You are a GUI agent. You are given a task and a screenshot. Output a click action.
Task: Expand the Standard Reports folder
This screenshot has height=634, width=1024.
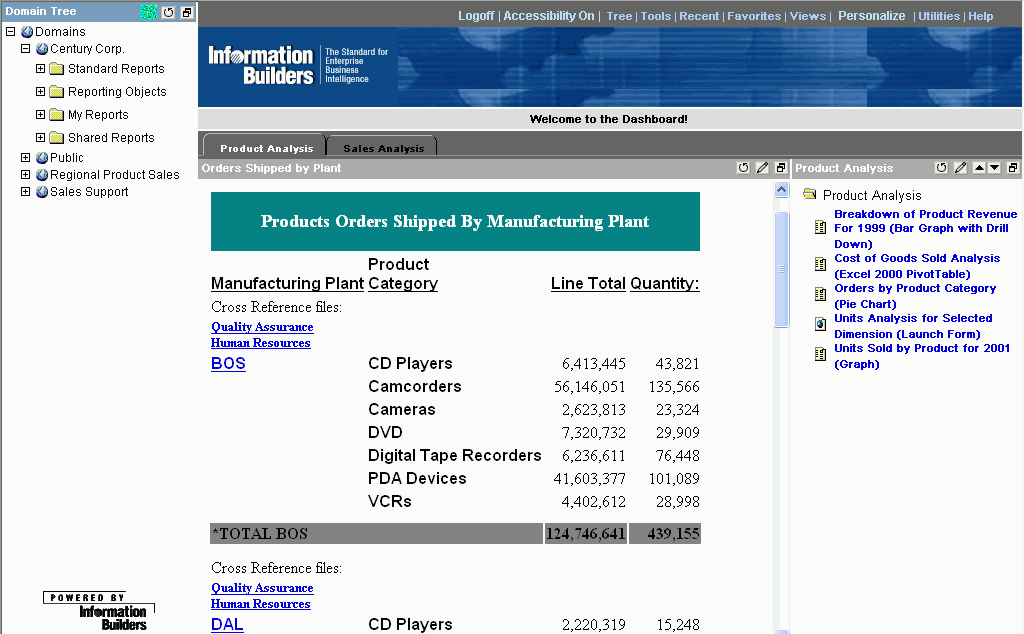40,69
